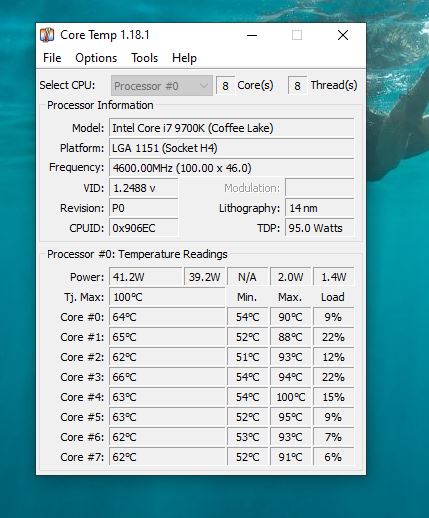The height and width of the screenshot is (518, 429).
Task: Click the Frequency value 4600.00MHz
Action: 231,168
